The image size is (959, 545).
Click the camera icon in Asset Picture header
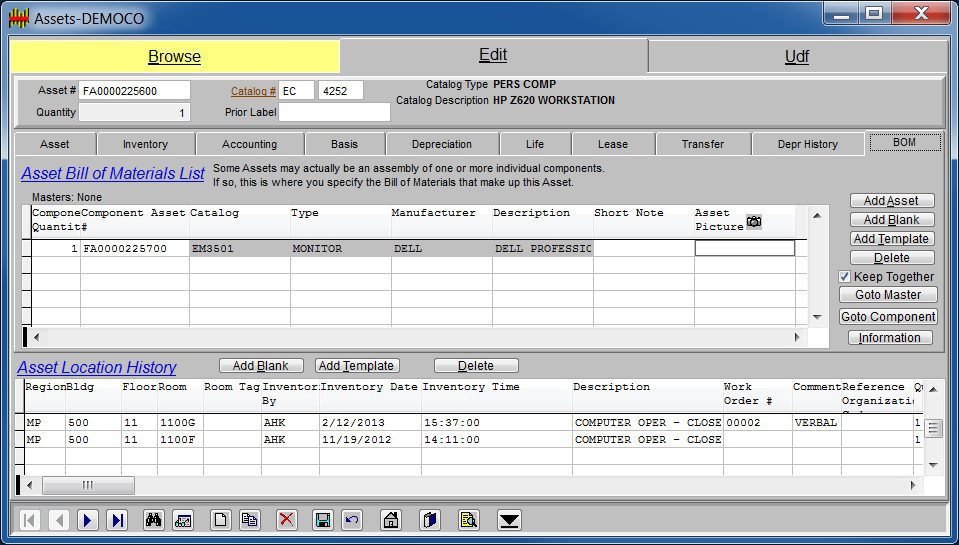click(x=754, y=221)
